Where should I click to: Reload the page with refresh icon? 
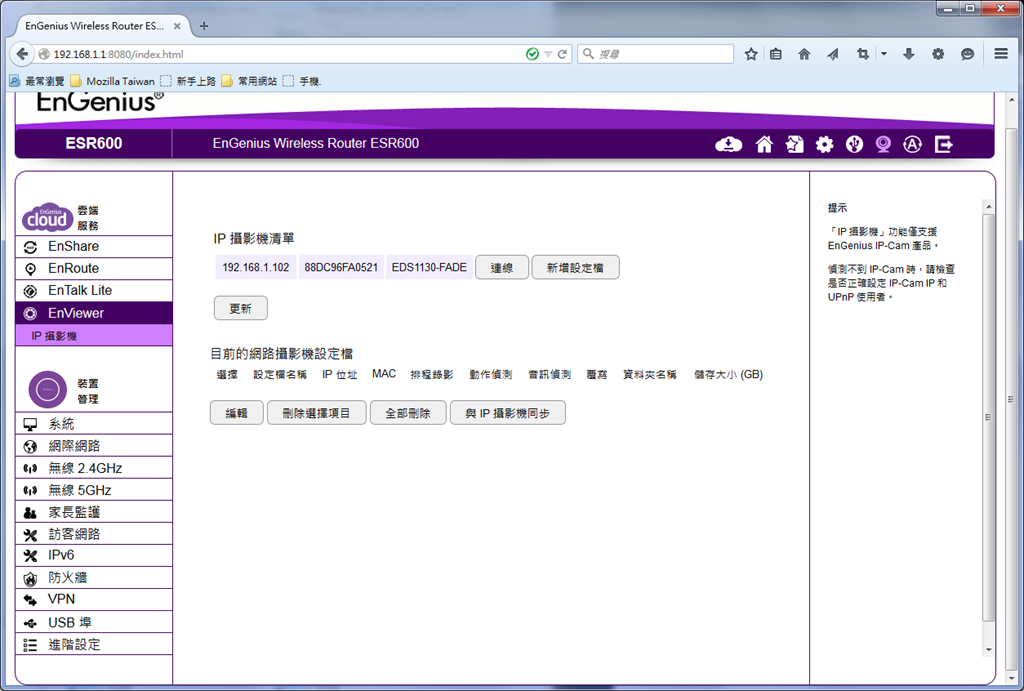tap(562, 54)
